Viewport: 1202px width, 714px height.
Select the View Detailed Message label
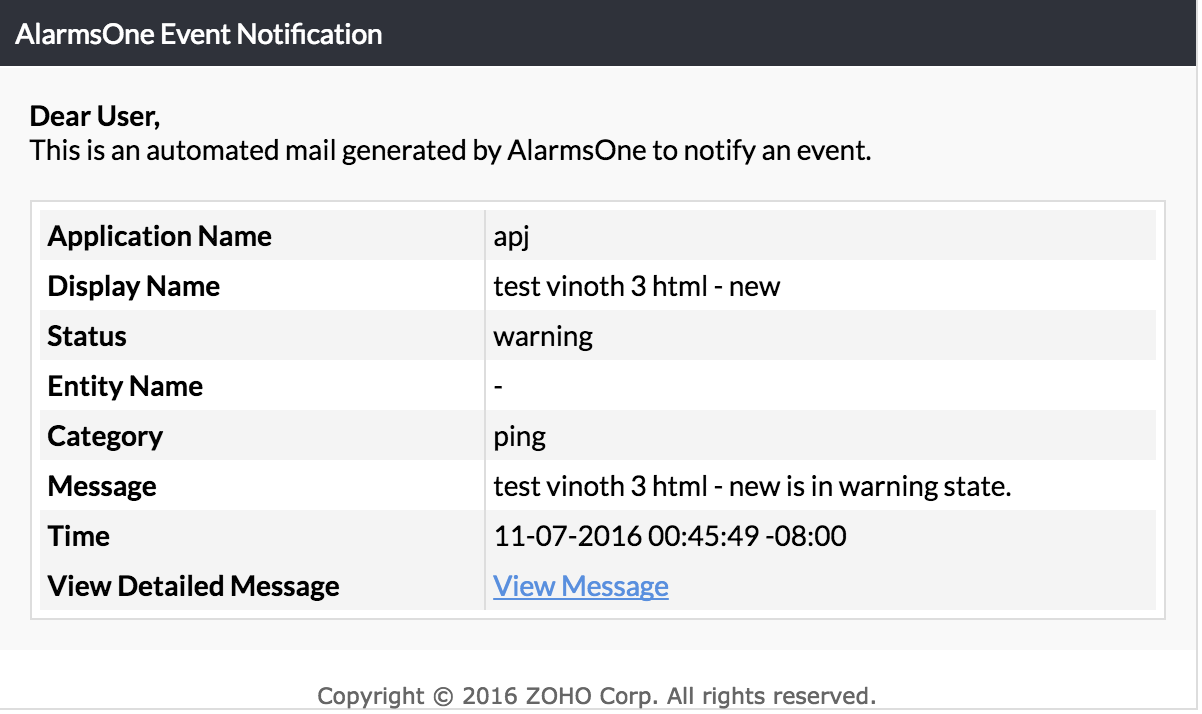coord(194,586)
